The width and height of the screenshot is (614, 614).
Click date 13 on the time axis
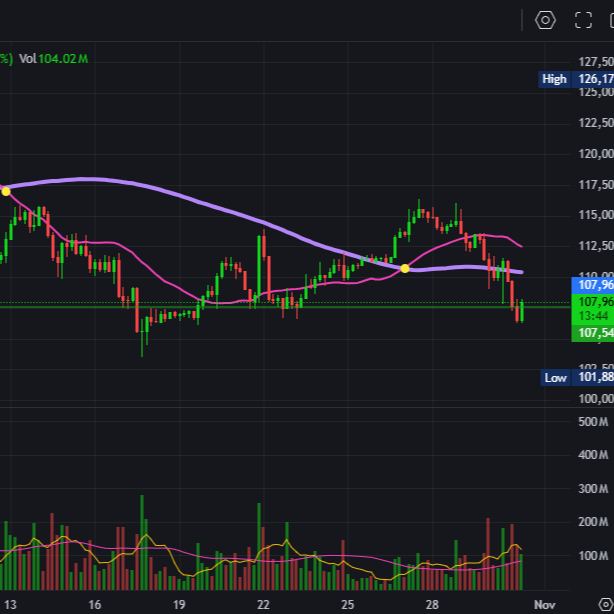pos(10,605)
